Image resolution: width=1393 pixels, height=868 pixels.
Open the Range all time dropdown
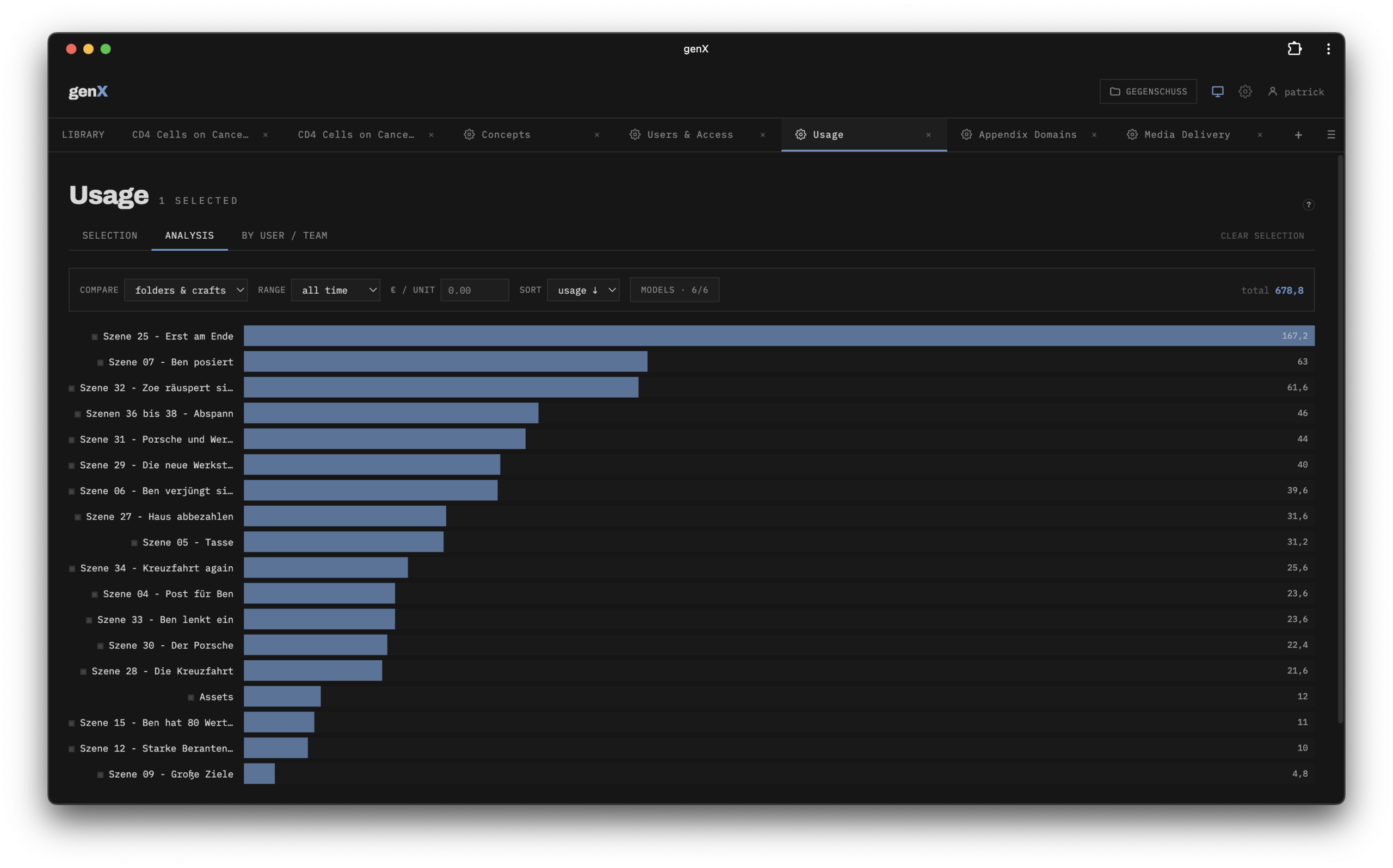coord(336,290)
